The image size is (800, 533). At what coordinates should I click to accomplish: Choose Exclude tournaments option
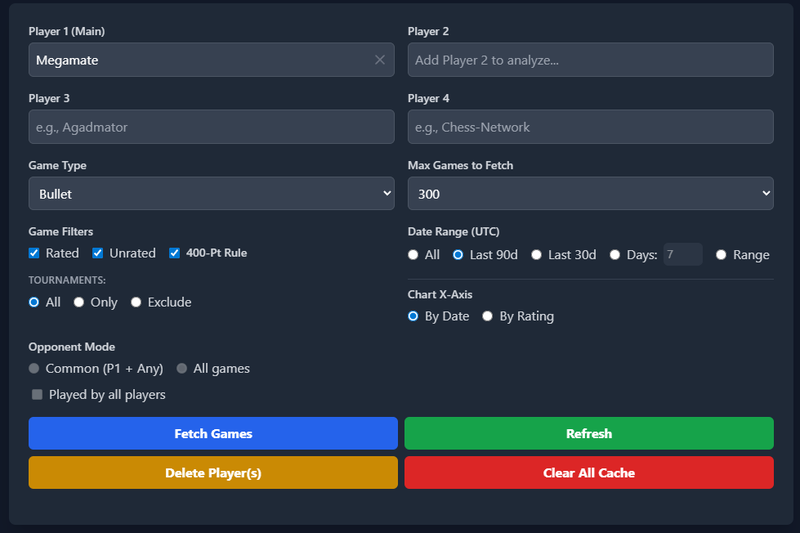coord(136,302)
